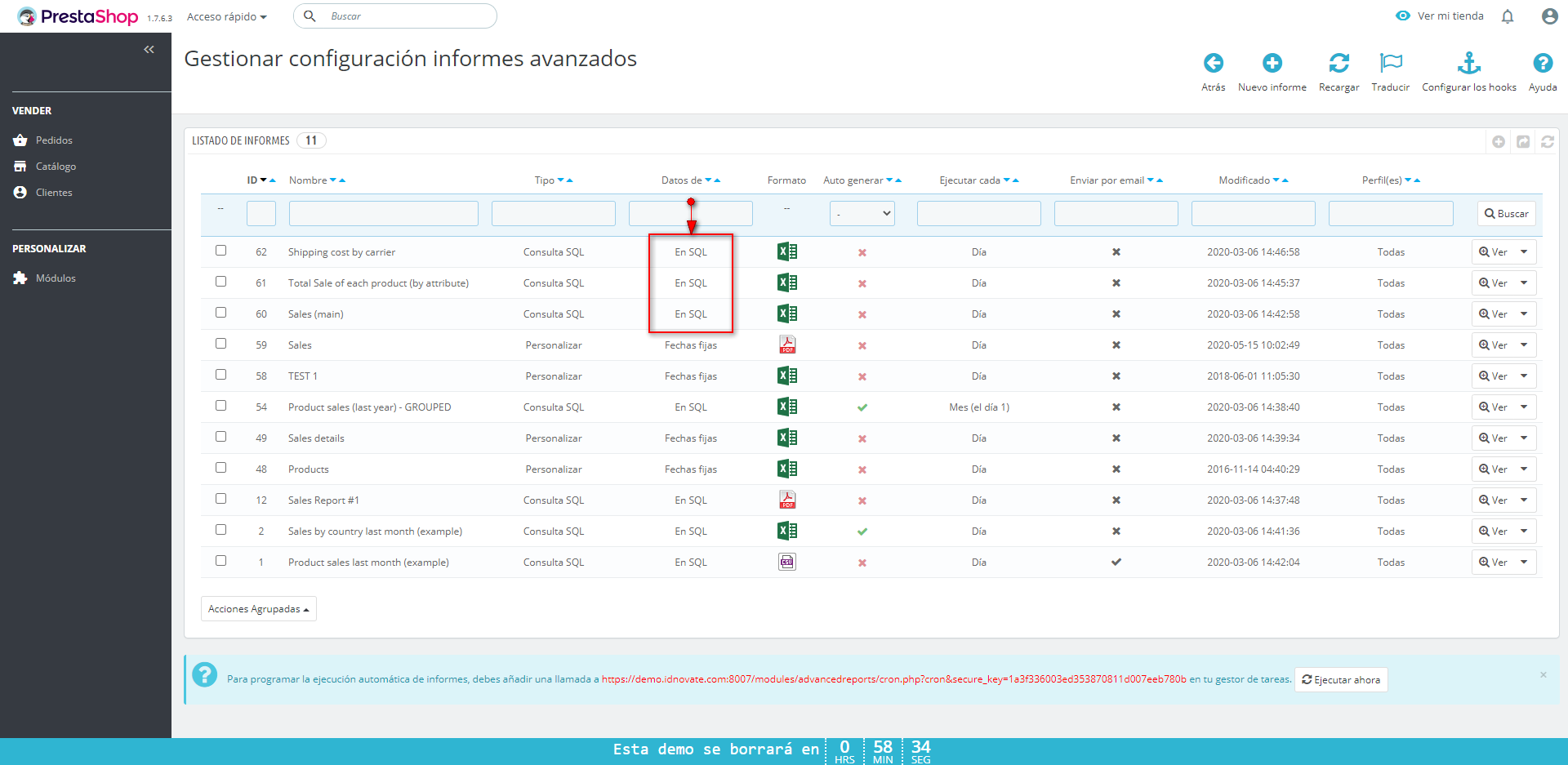Open Traducir flag icon

[1390, 64]
